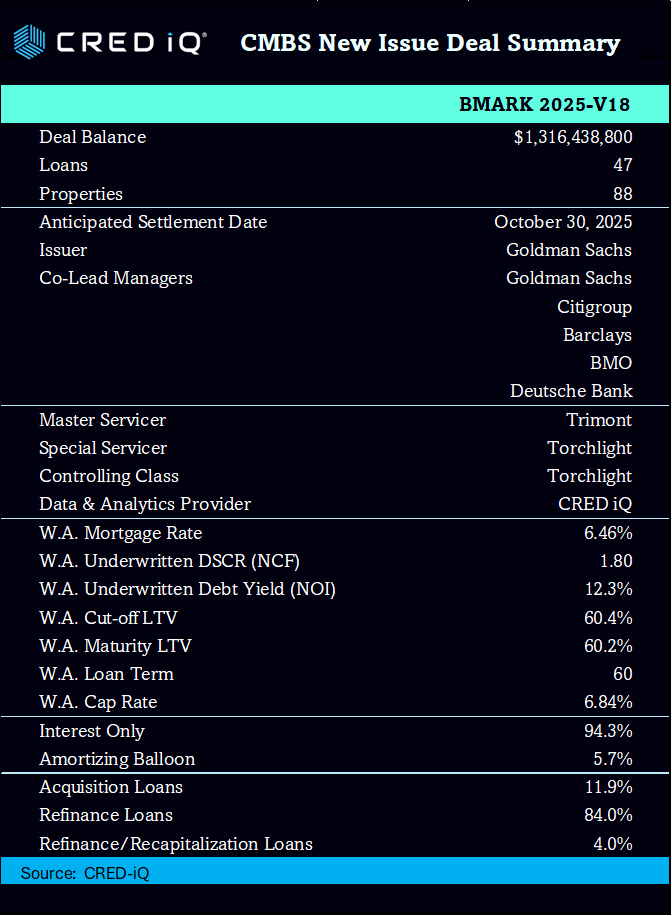This screenshot has width=672, height=916.
Task: Click the W.A. Mortgage Rate 6.46% value
Action: (608, 533)
